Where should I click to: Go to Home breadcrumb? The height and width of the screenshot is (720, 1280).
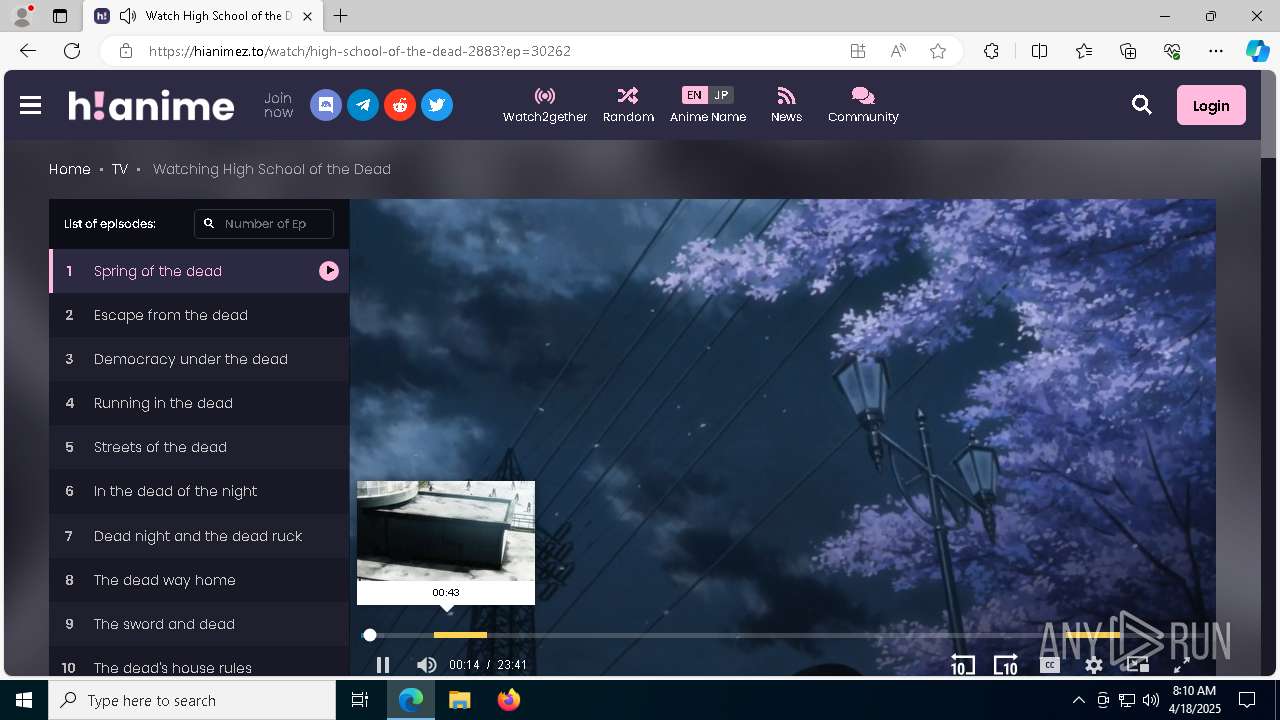tap(70, 169)
